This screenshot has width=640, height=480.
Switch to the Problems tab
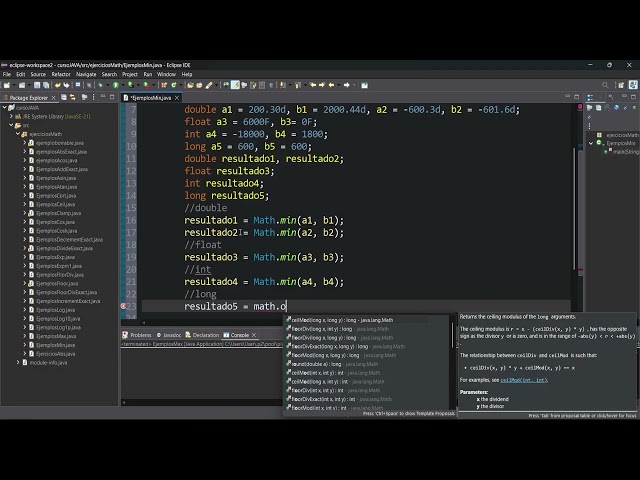coord(137,335)
